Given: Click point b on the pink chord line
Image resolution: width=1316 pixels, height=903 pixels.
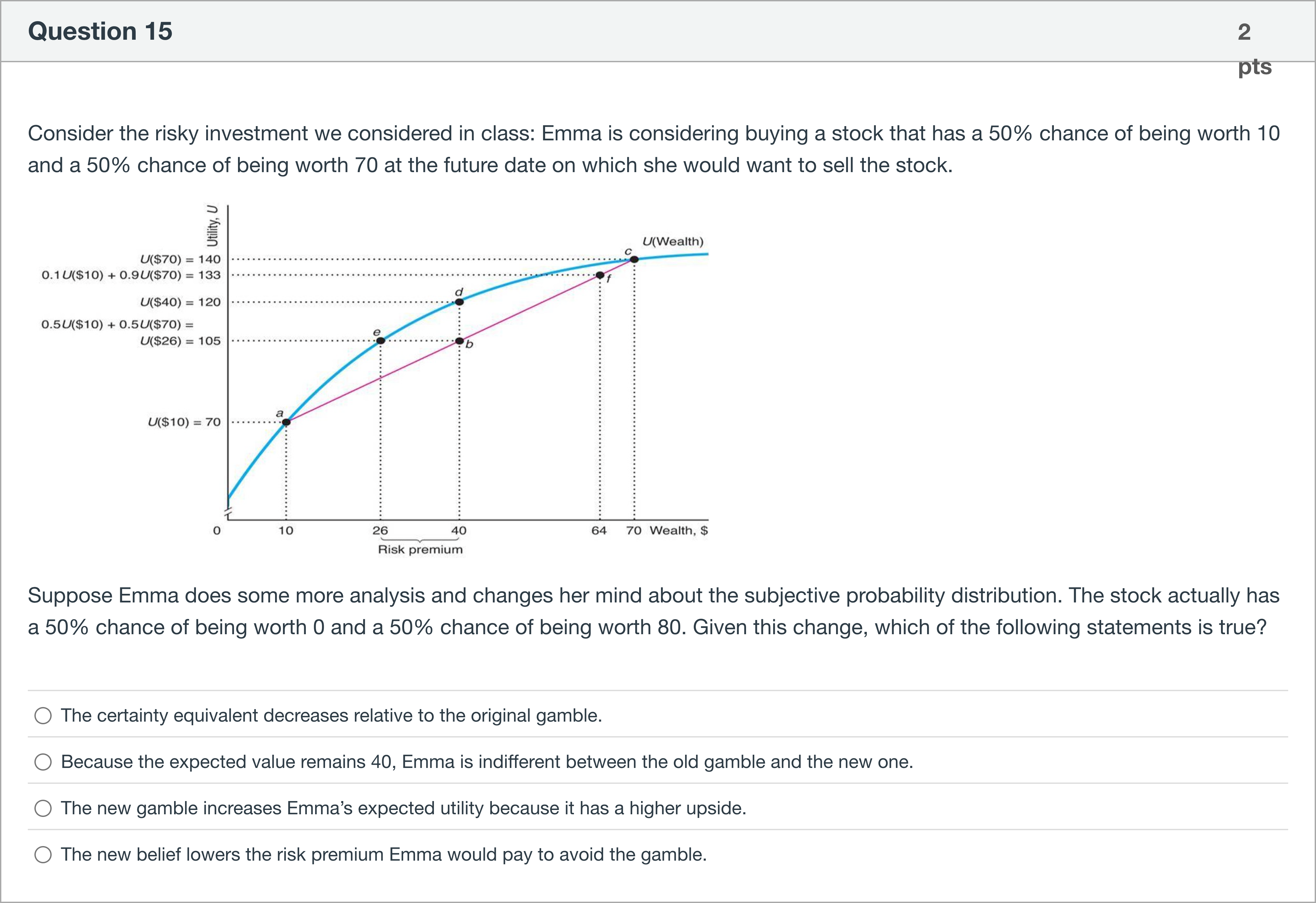Looking at the screenshot, I should click(x=459, y=341).
